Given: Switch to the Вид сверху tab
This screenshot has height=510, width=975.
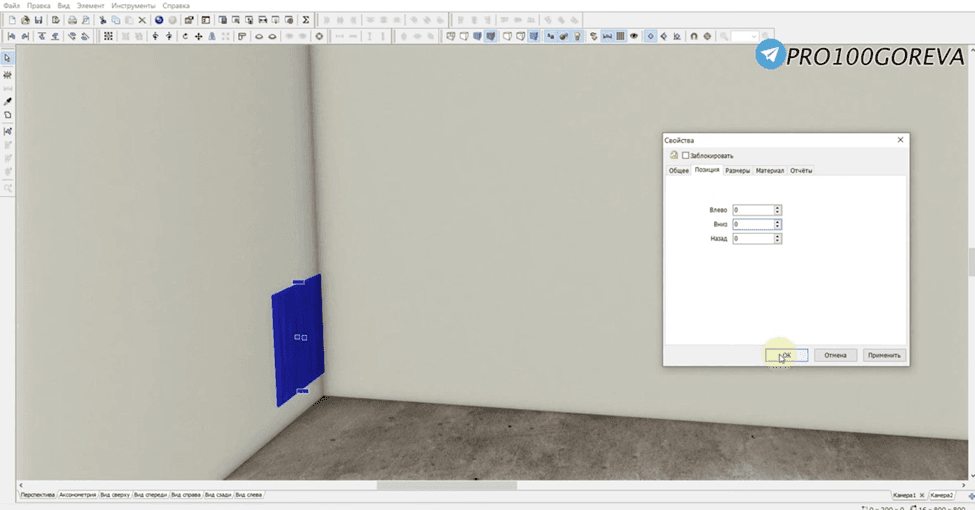Looking at the screenshot, I should coord(115,495).
